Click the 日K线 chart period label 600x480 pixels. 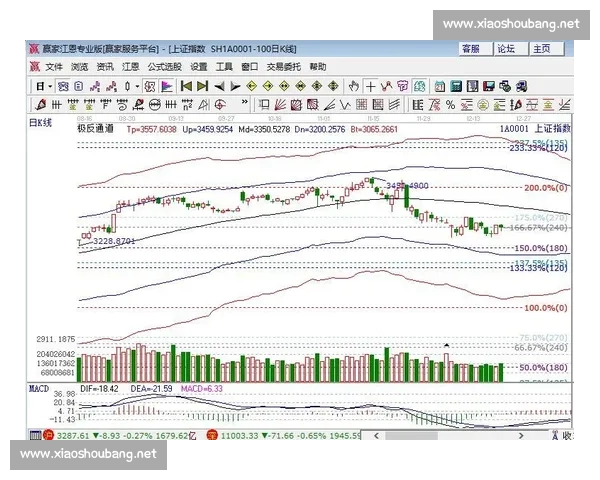coord(41,121)
